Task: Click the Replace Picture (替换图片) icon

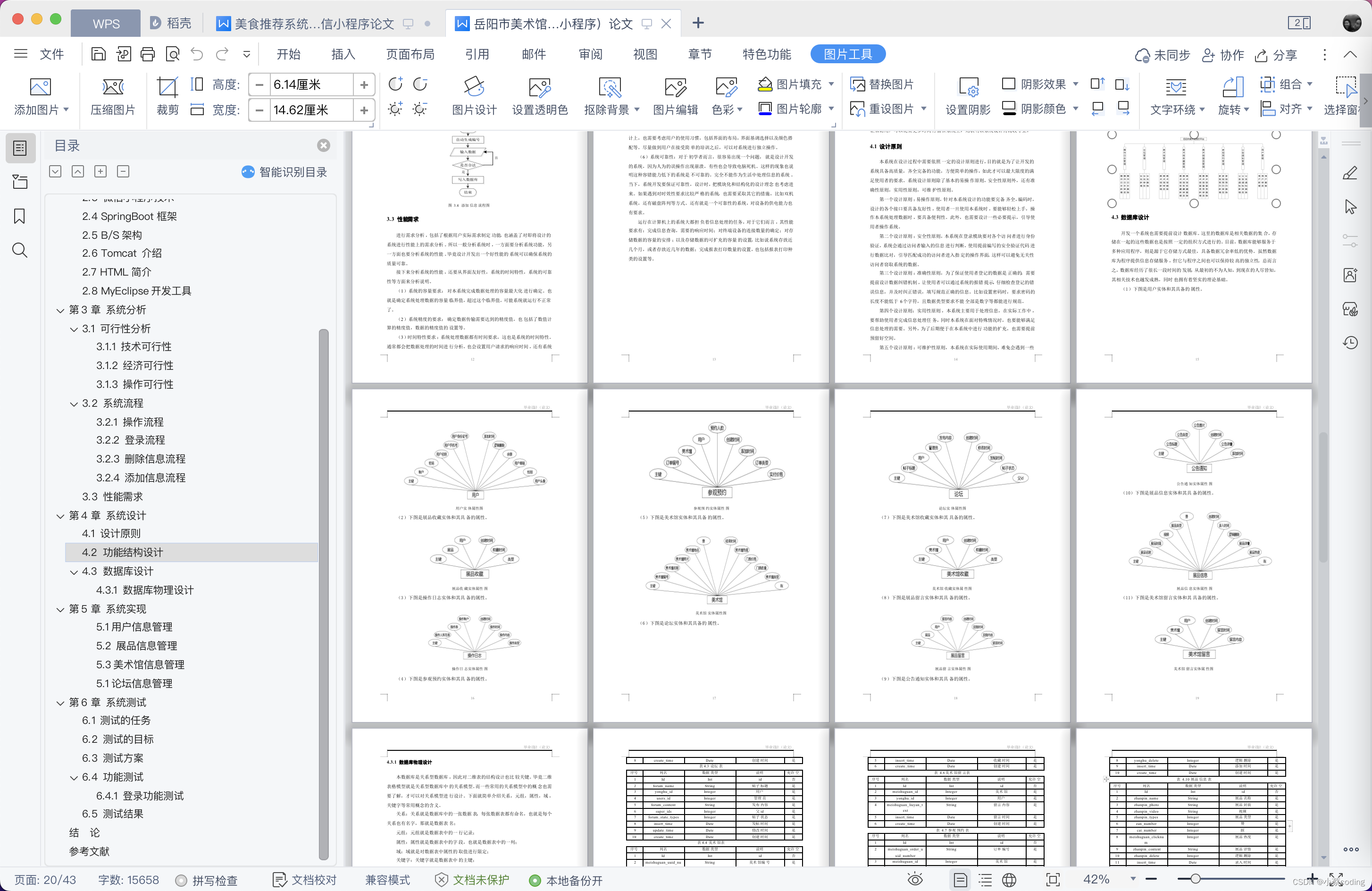Action: pyautogui.click(x=857, y=85)
